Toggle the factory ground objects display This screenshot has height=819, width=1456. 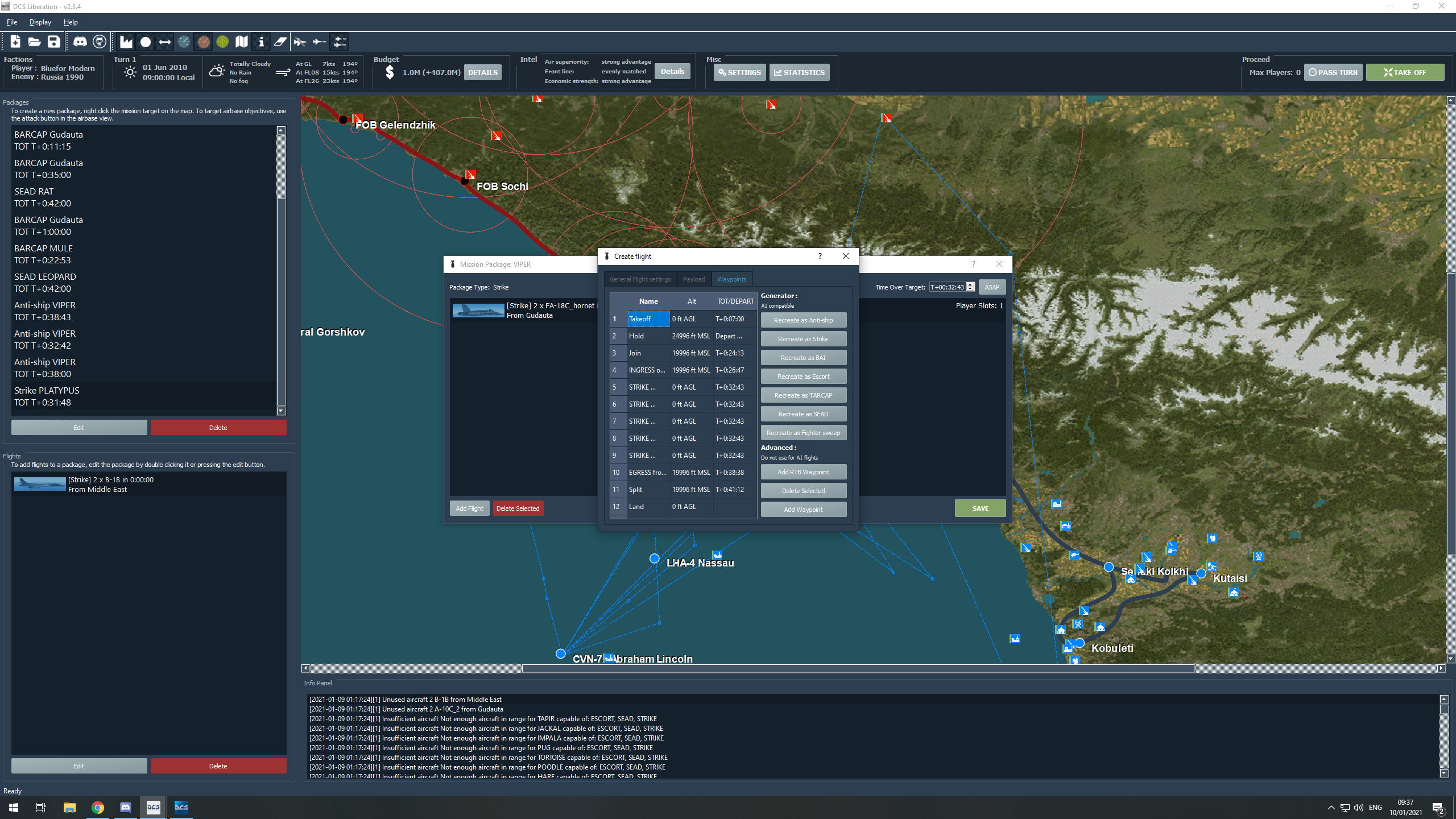[126, 42]
